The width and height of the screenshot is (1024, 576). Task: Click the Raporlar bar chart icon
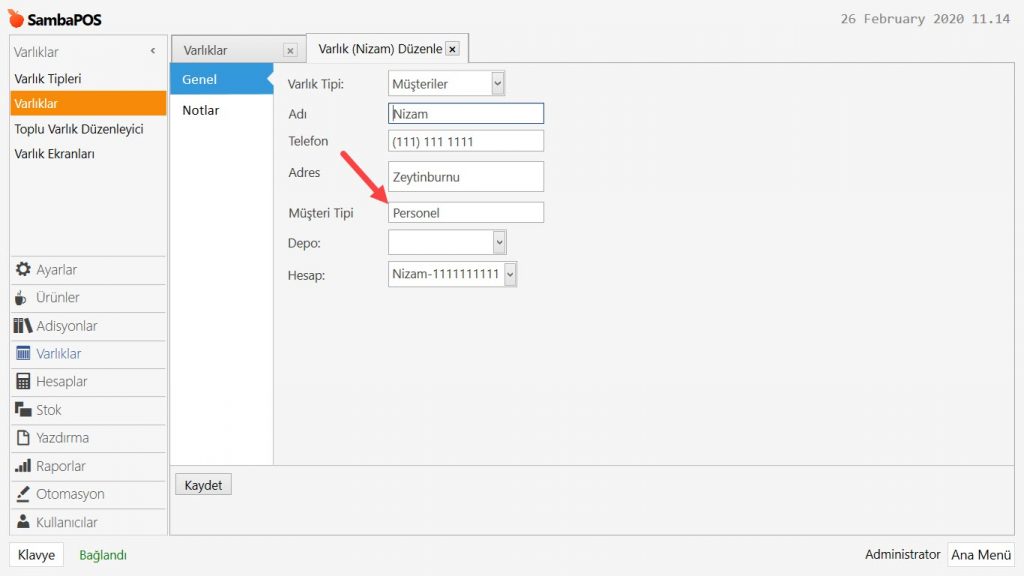(x=23, y=466)
